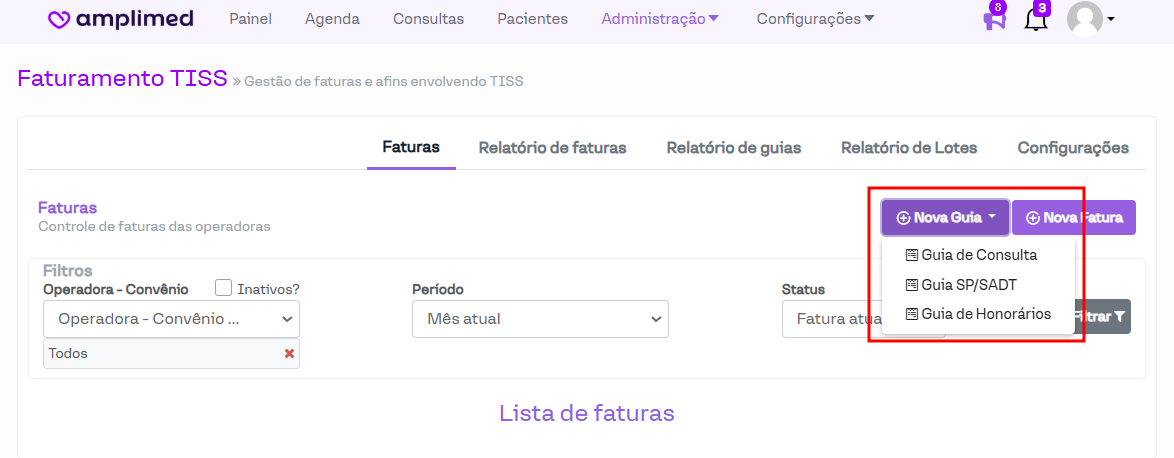Open the megaphone announcements icon
The width and height of the screenshot is (1174, 458).
(x=993, y=20)
